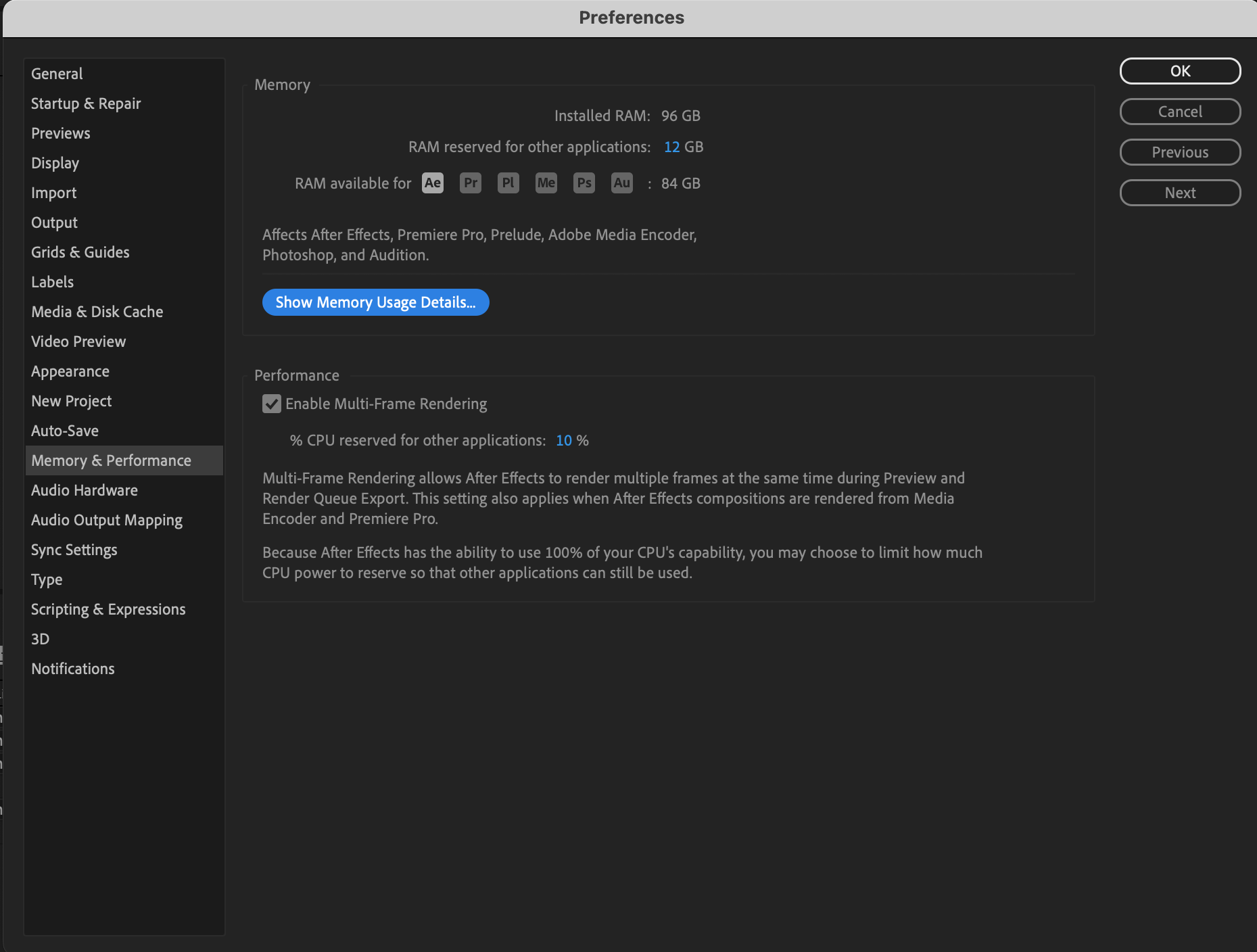
Task: Confirm preferences with OK
Action: pos(1179,71)
